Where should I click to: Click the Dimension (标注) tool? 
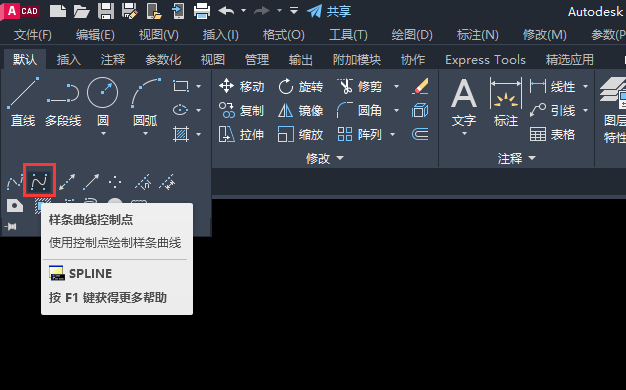[x=506, y=102]
